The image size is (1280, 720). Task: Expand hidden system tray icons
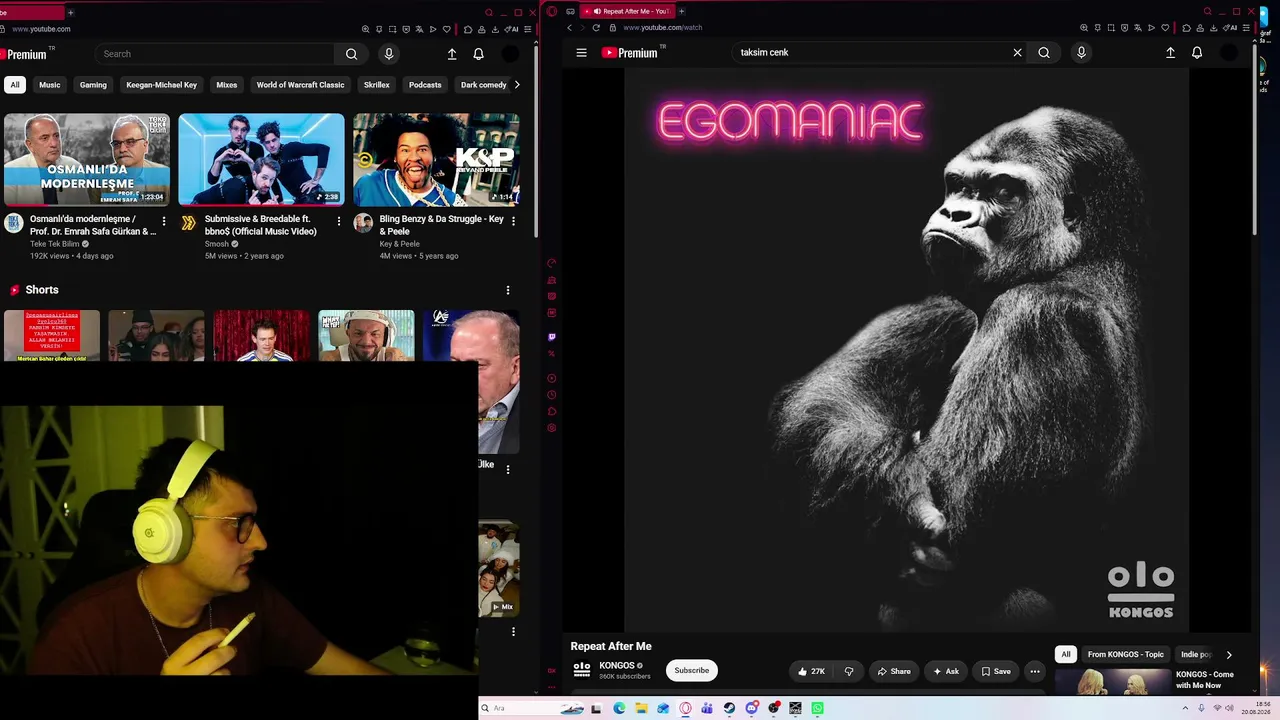click(x=1185, y=708)
